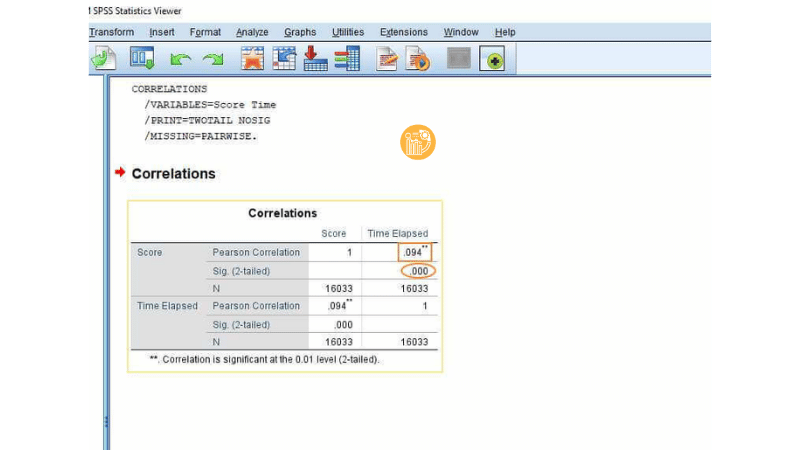Screen dimensions: 800x450
Task: Click the /PRINT=TWOTAIL NOSIG syntax line
Action: tap(207, 120)
